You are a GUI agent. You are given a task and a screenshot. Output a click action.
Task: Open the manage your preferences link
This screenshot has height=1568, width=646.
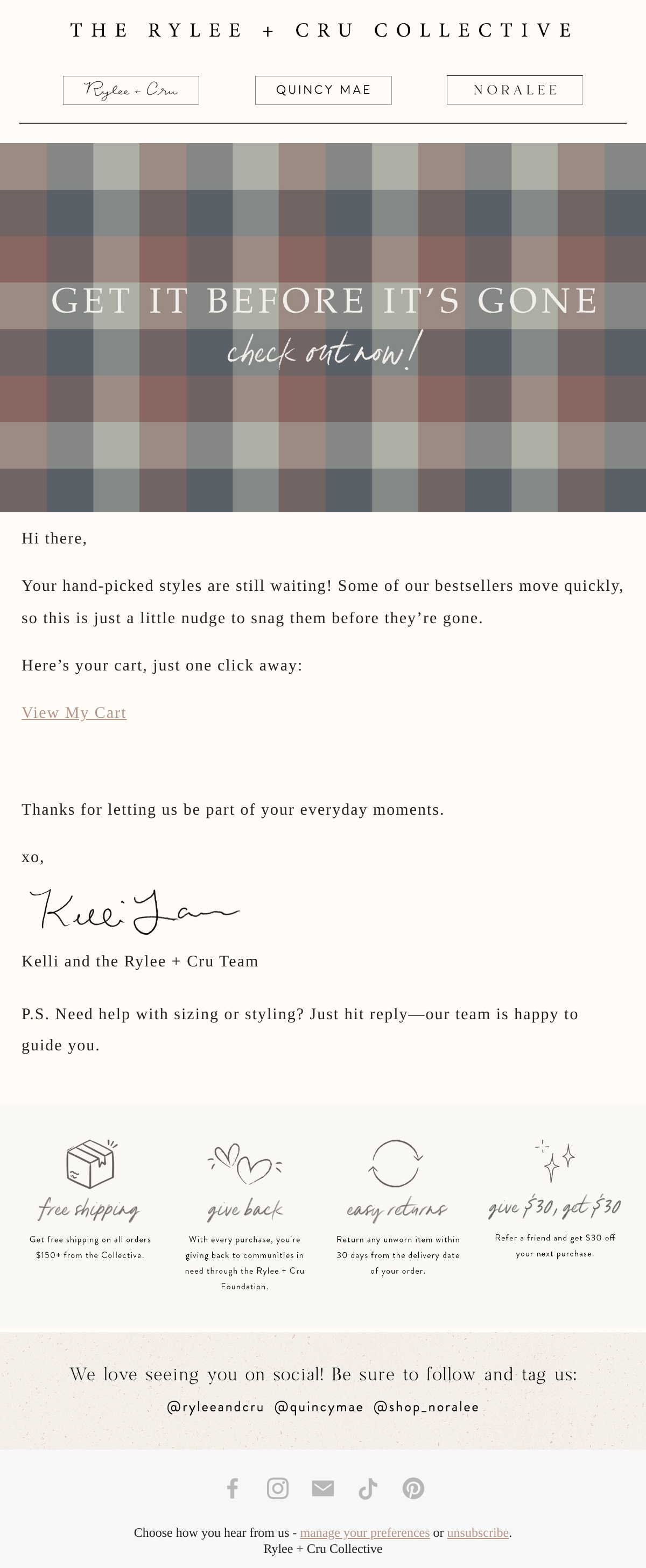(364, 1532)
